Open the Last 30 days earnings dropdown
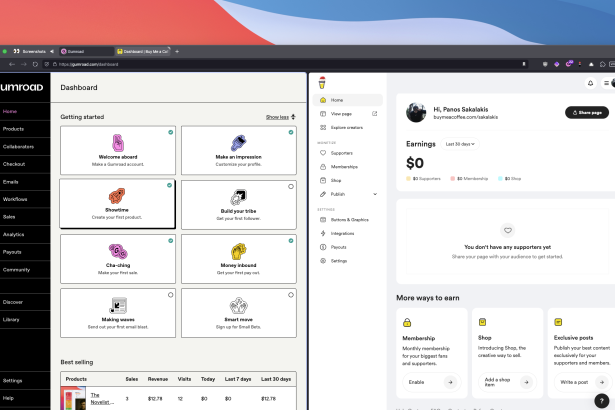The image size is (615, 410). tap(459, 144)
